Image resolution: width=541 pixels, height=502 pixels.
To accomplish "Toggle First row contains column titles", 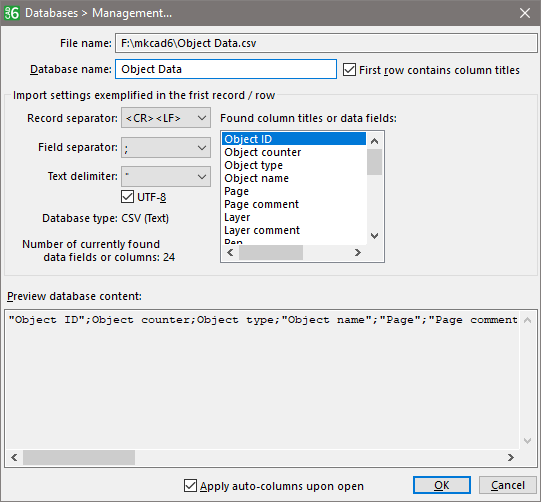I will coord(349,70).
